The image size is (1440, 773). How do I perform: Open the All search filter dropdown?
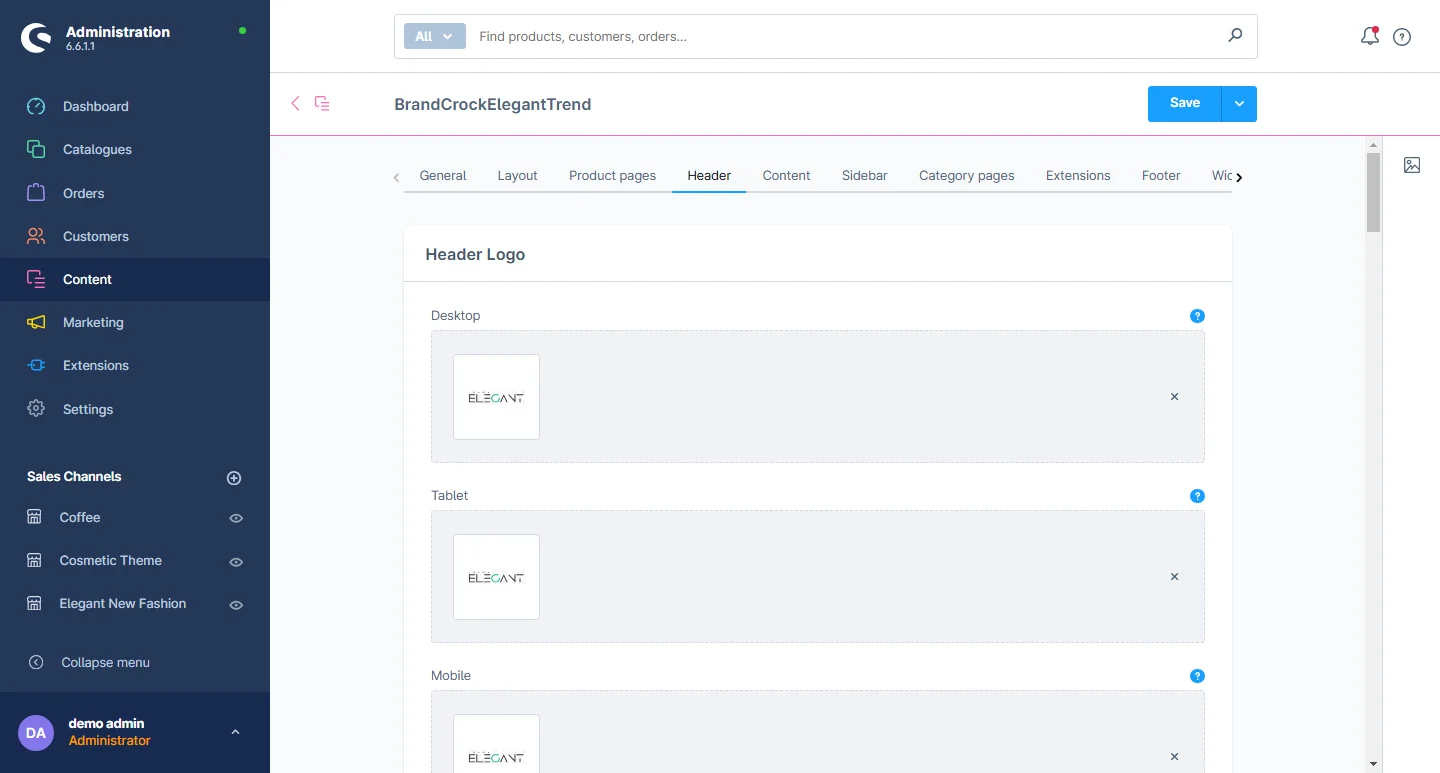click(434, 36)
